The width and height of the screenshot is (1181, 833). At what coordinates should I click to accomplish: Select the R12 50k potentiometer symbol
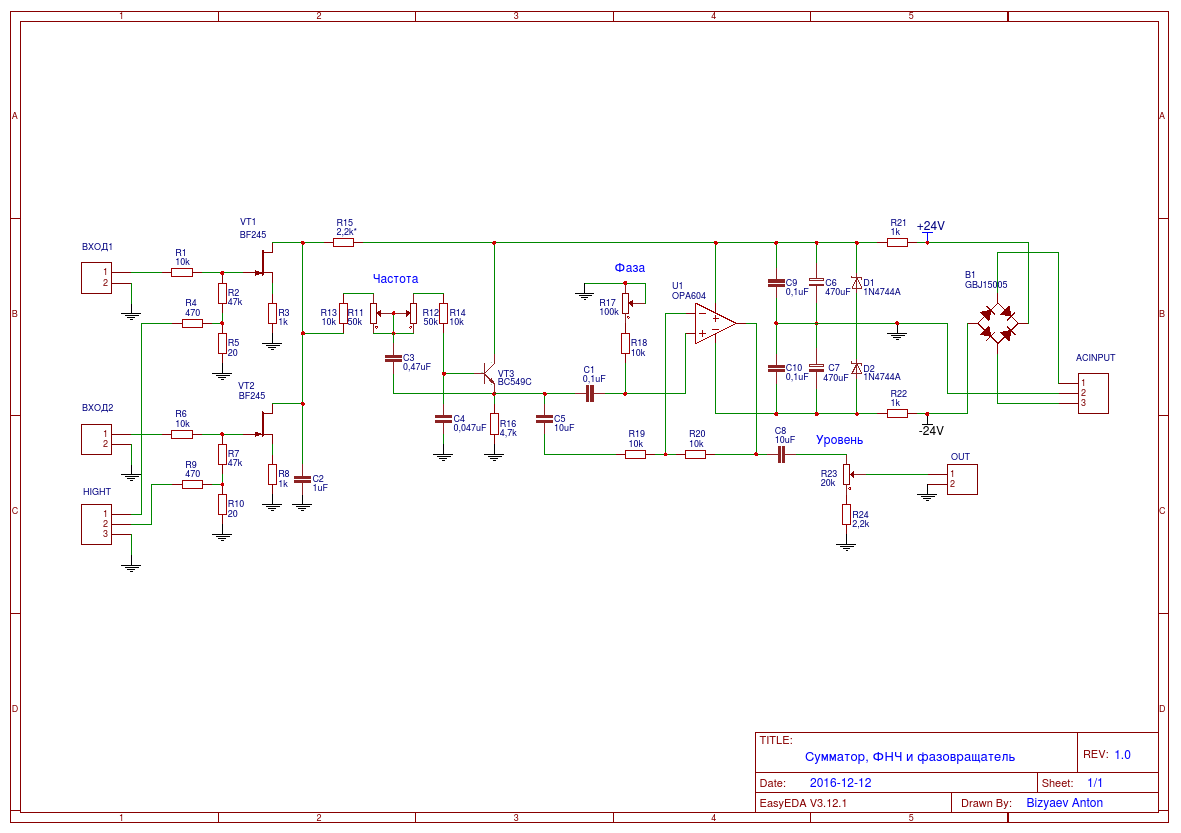click(411, 313)
